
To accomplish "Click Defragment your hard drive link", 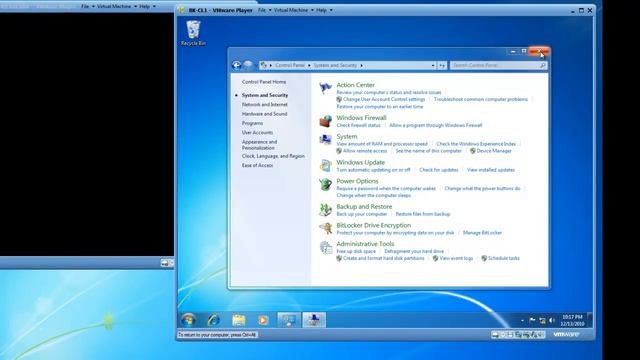I will pos(414,251).
